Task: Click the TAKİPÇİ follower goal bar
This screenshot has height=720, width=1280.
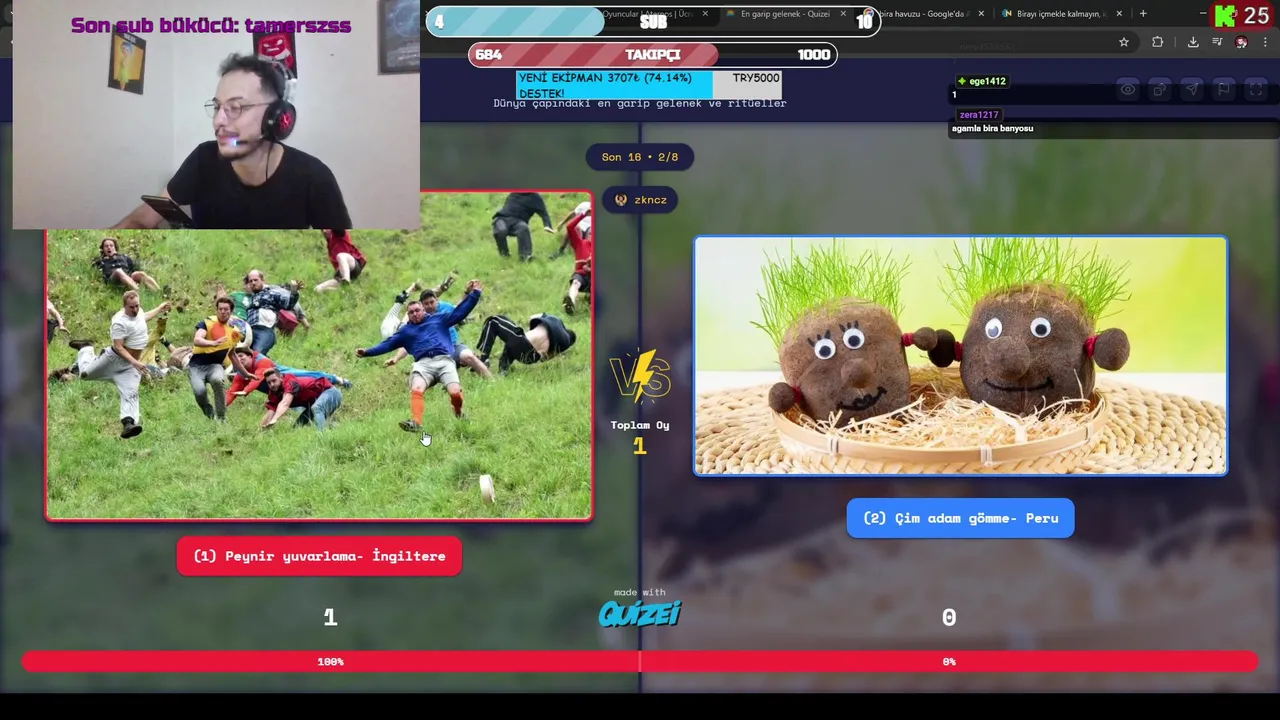Action: pyautogui.click(x=653, y=54)
